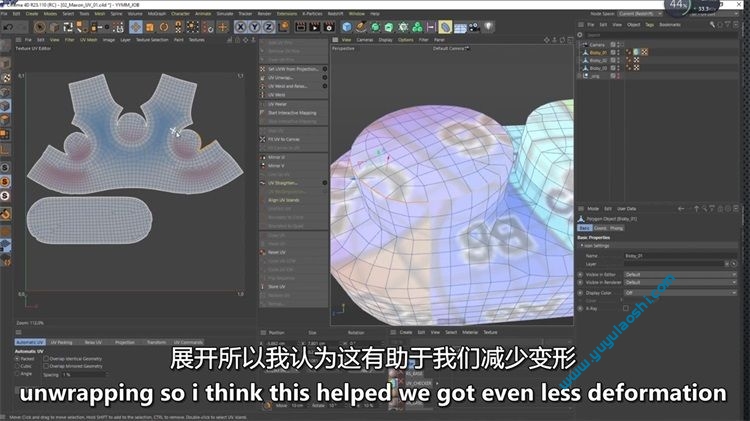Image resolution: width=750 pixels, height=421 pixels.
Task: Enable Overlap Mirrored Geometry checkbox
Action: [x=46, y=366]
